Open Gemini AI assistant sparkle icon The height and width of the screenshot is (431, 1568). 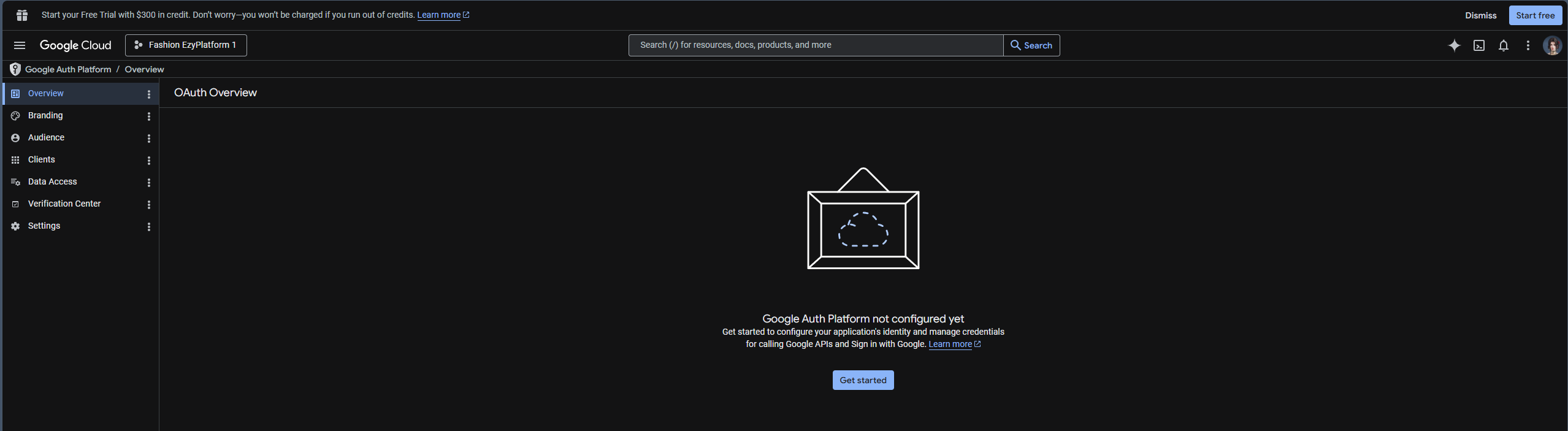click(x=1454, y=45)
